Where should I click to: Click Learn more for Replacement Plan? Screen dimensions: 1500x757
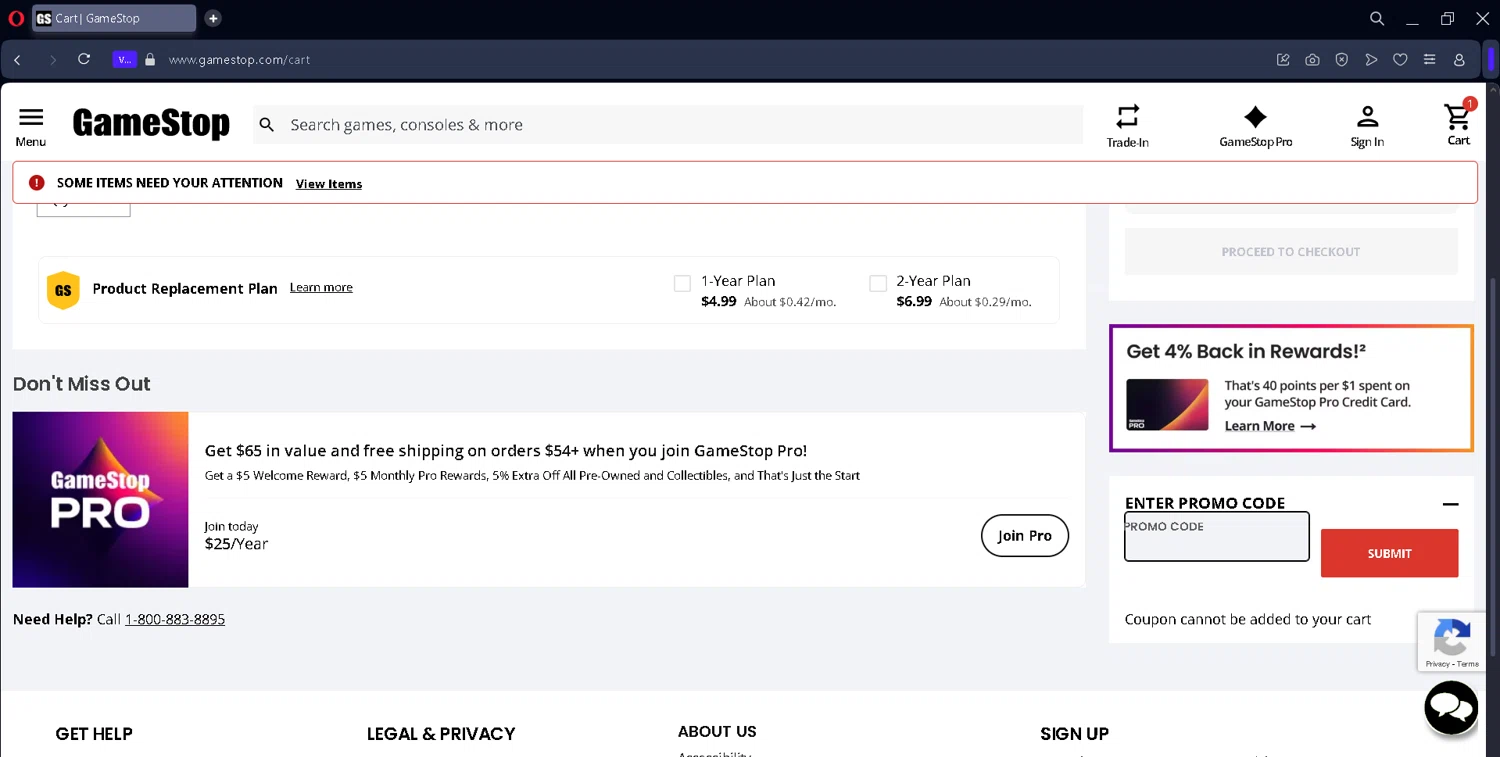pos(321,287)
